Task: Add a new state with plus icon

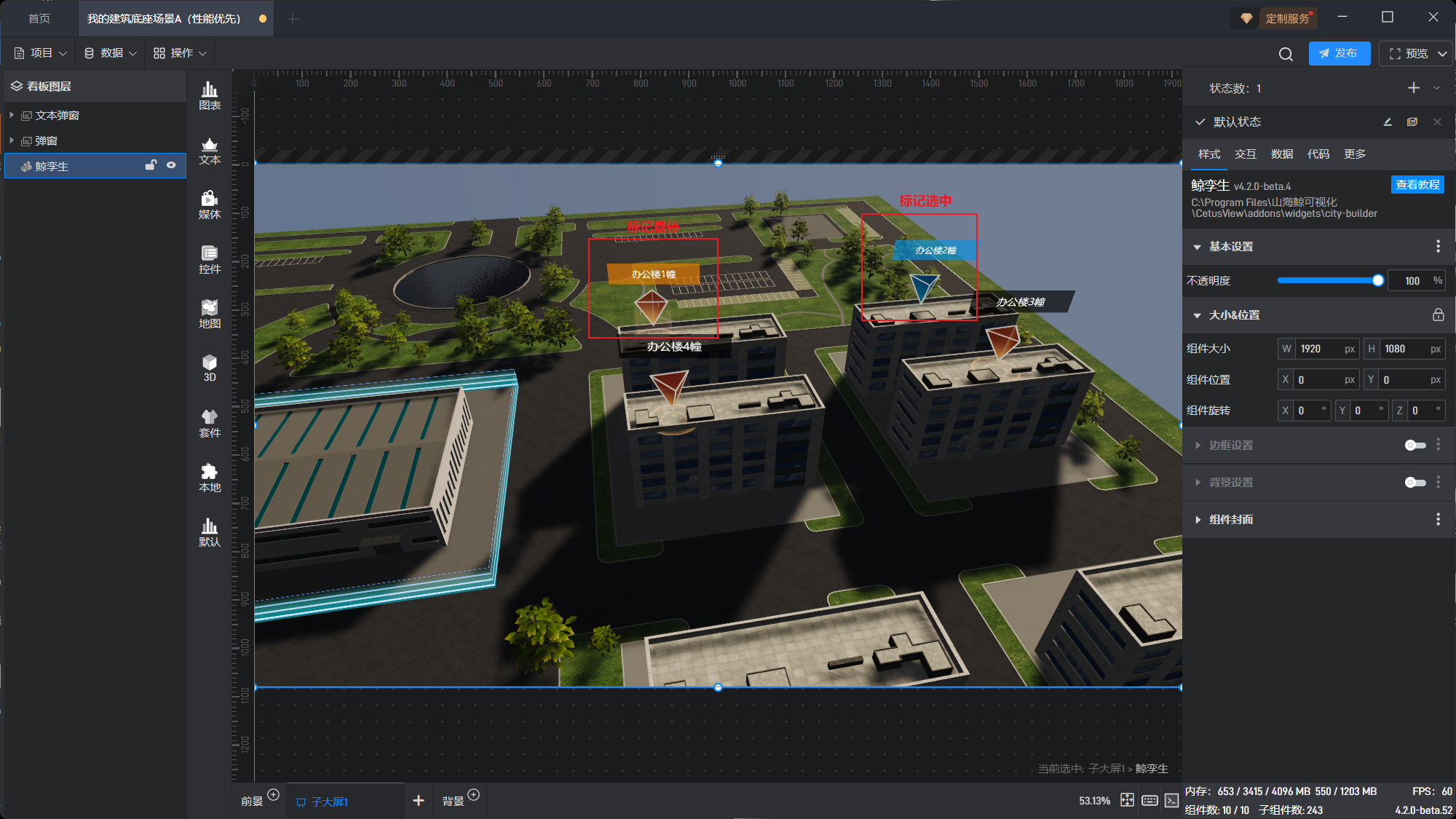Action: pyautogui.click(x=1414, y=88)
